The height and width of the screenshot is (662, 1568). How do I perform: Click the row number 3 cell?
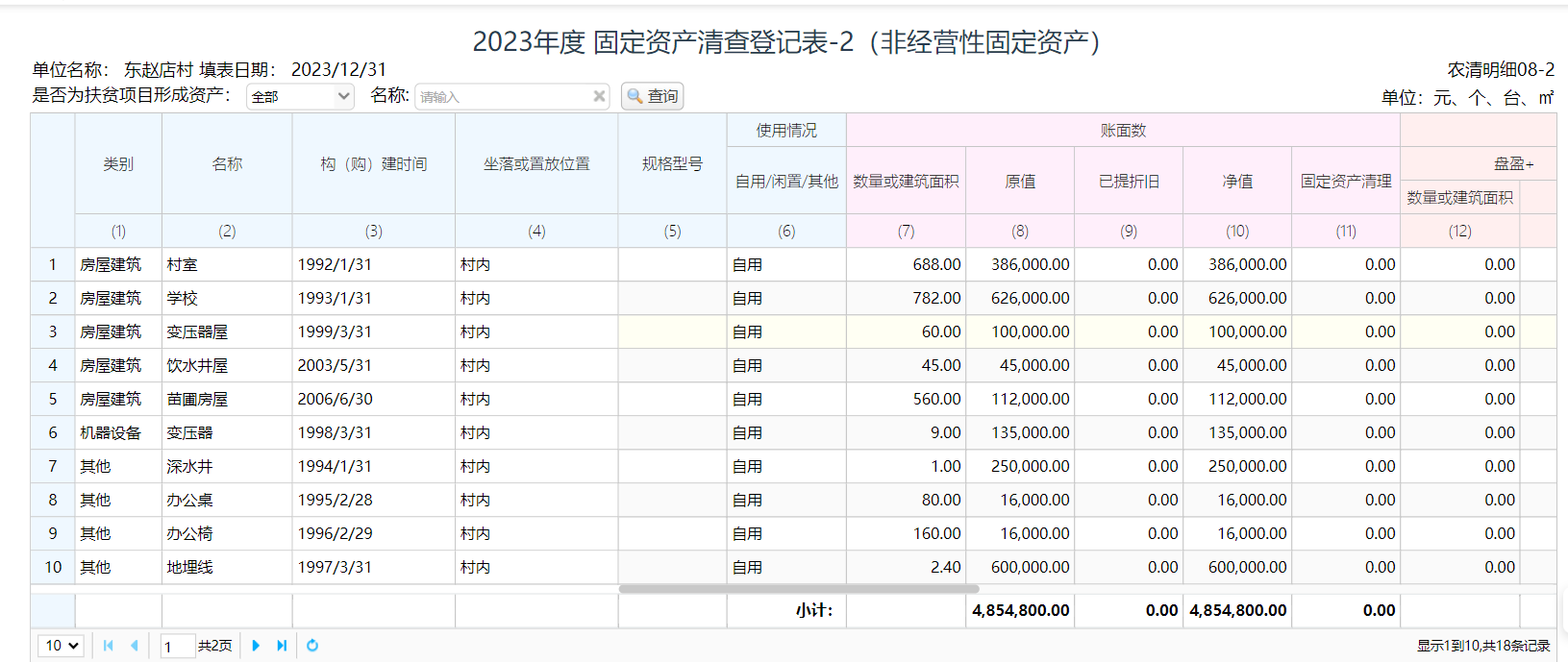[53, 331]
